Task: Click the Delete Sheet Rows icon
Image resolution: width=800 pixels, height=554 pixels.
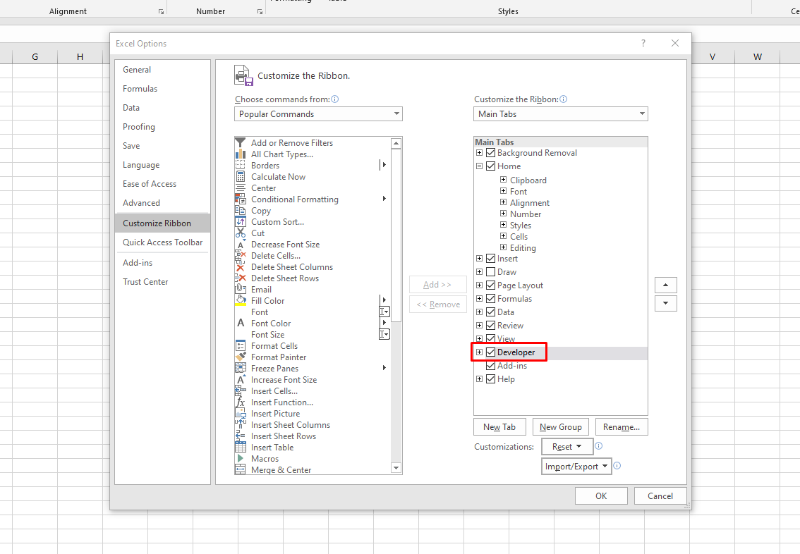Action: point(240,278)
